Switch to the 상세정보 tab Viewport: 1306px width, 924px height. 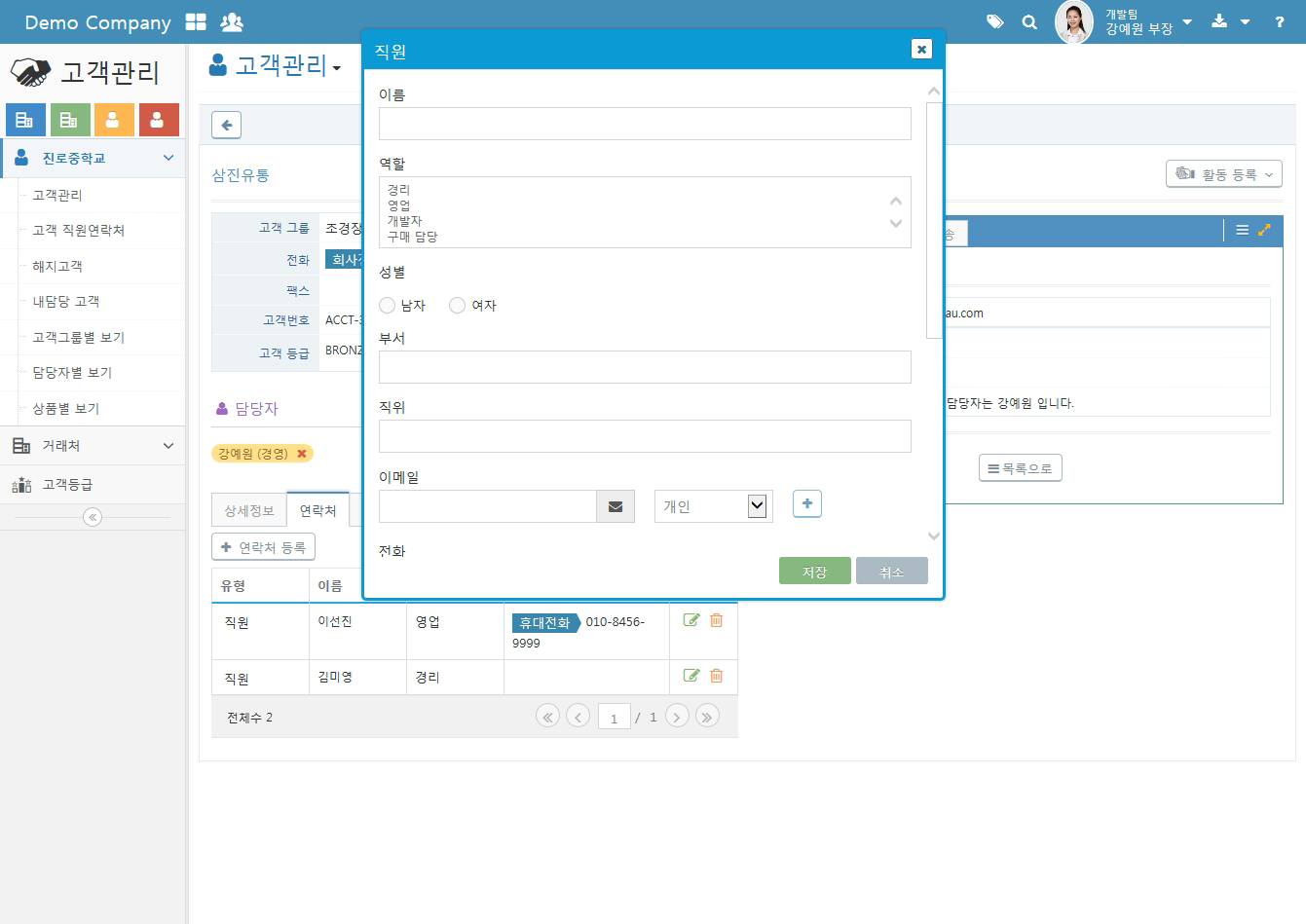point(249,510)
